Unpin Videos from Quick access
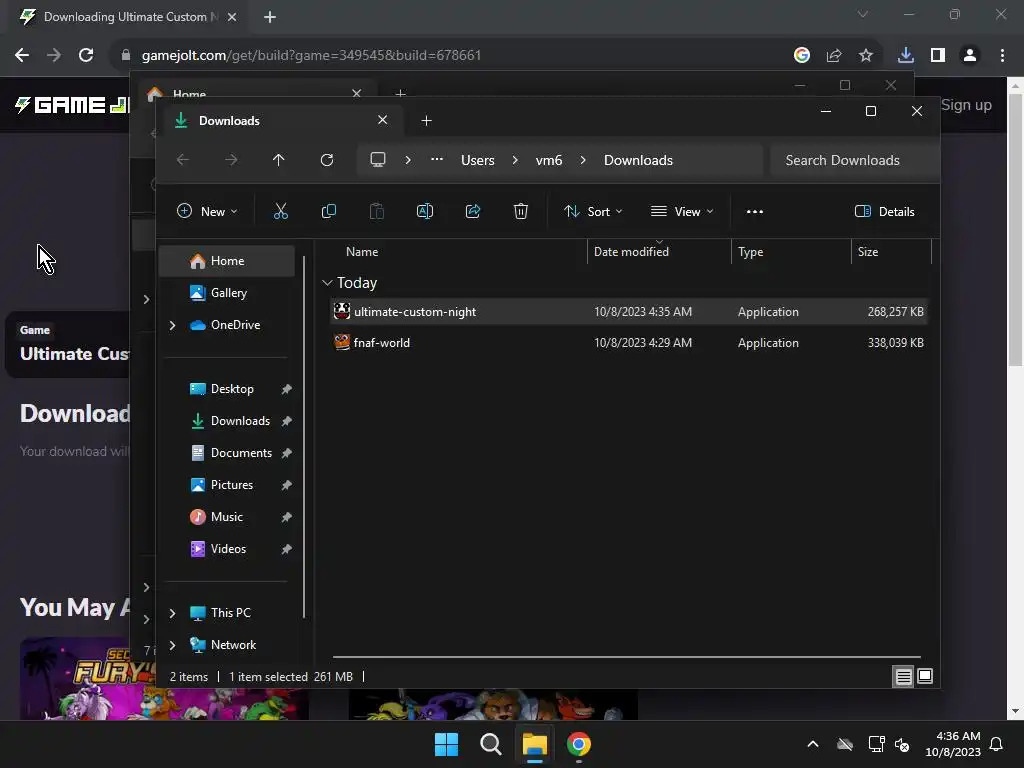This screenshot has height=768, width=1024. click(286, 549)
